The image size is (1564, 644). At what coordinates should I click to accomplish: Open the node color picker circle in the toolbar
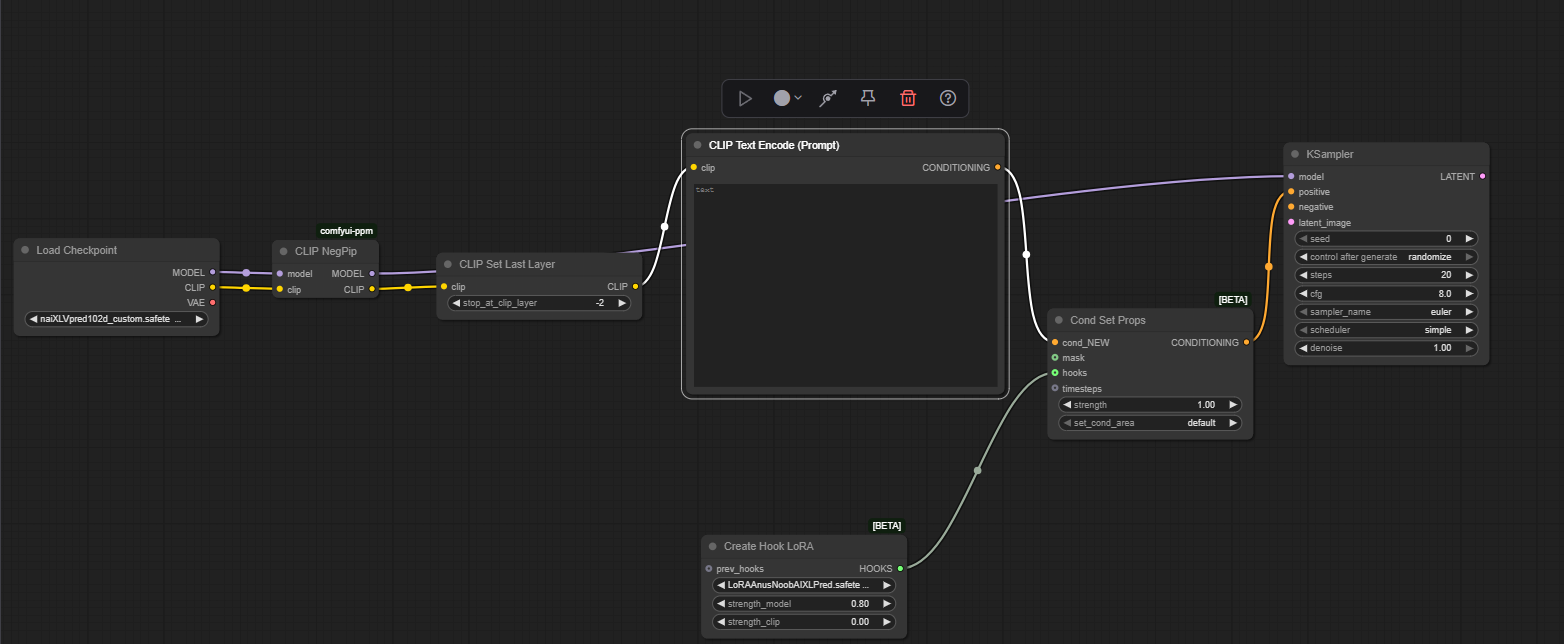787,98
